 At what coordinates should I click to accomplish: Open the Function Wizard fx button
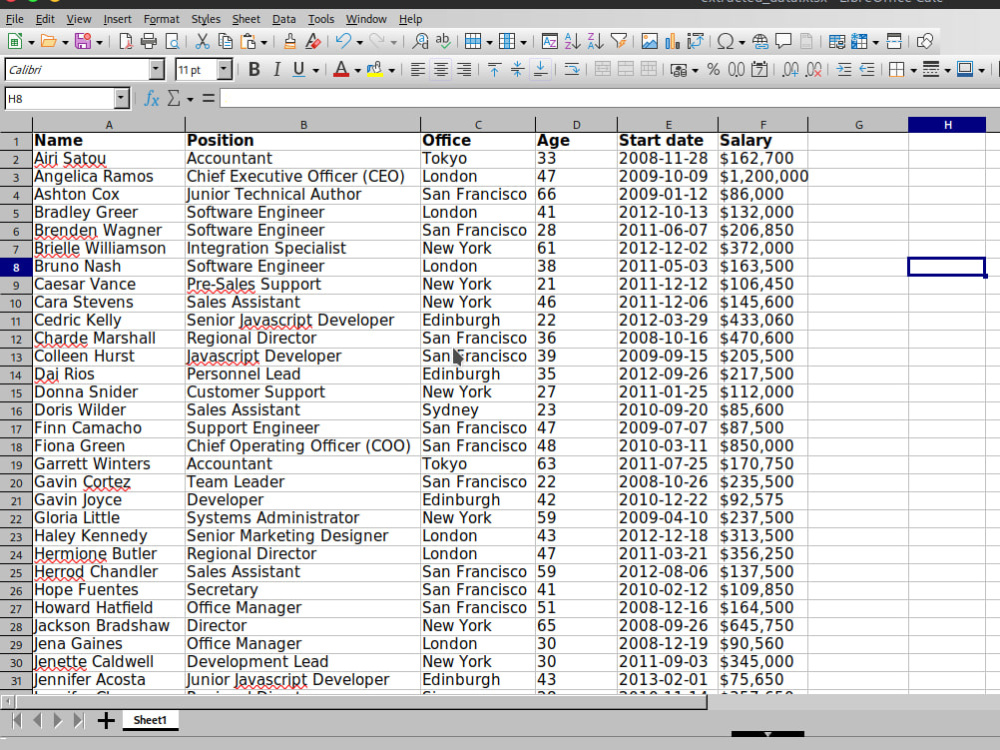[x=151, y=98]
